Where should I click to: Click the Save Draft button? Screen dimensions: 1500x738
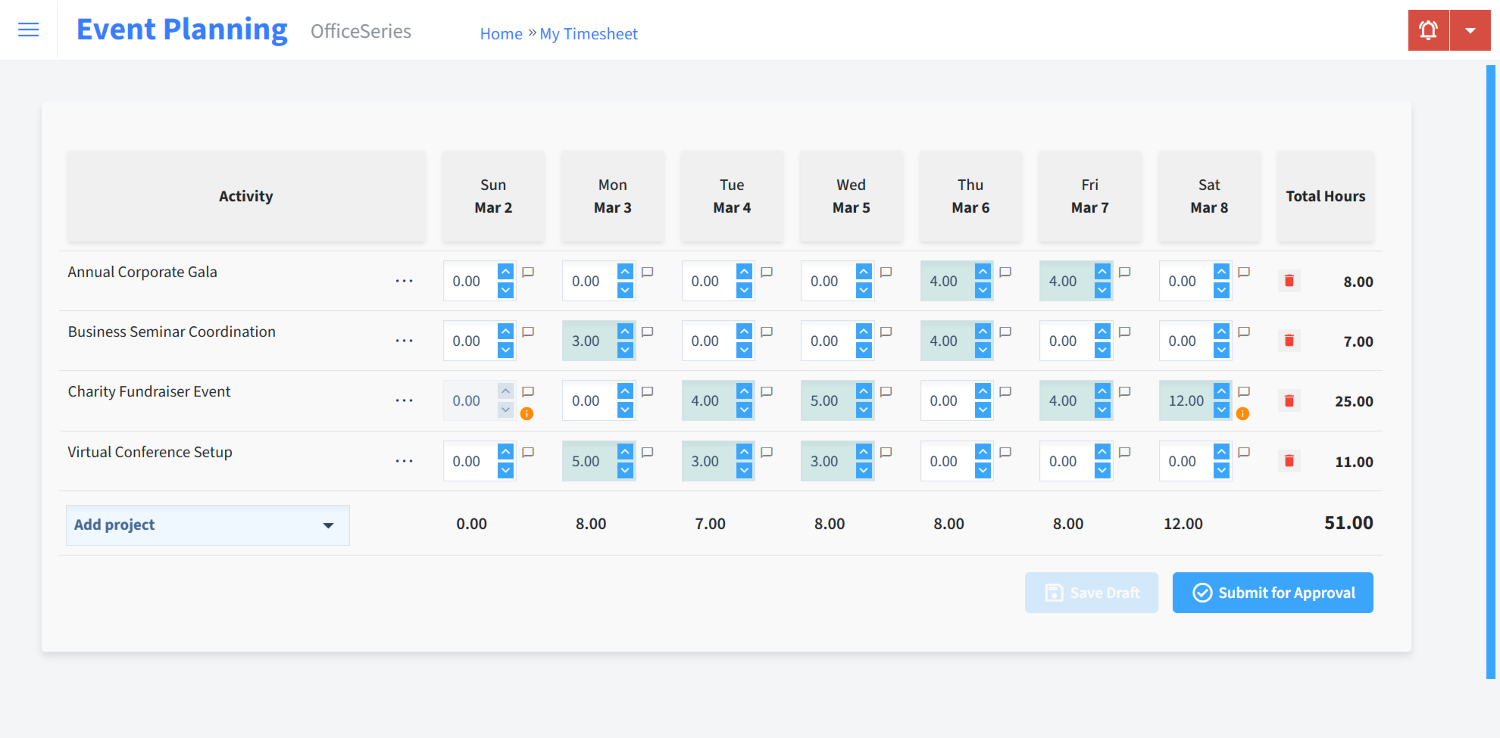(x=1091, y=592)
